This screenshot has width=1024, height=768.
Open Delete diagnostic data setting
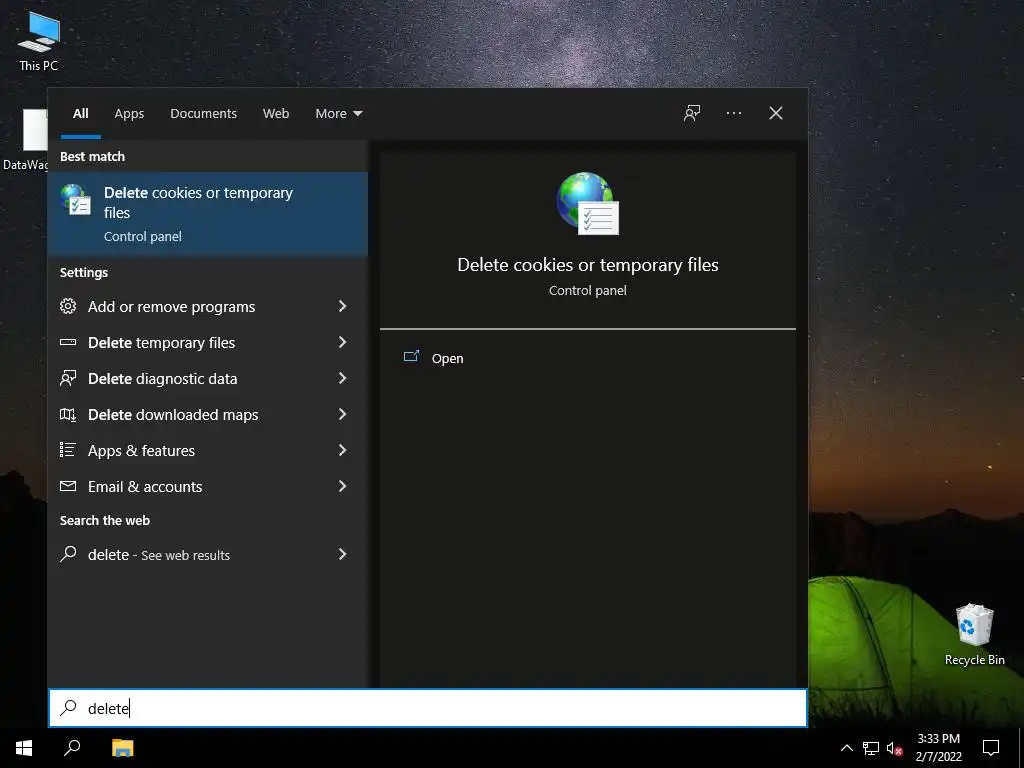click(x=208, y=378)
